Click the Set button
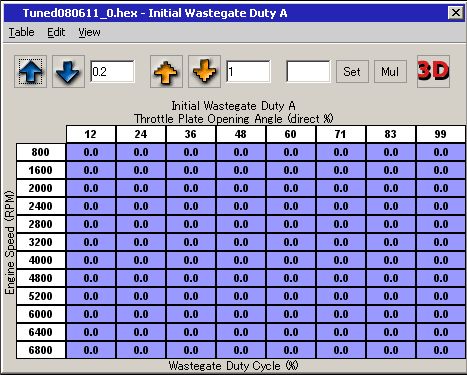 tap(352, 72)
